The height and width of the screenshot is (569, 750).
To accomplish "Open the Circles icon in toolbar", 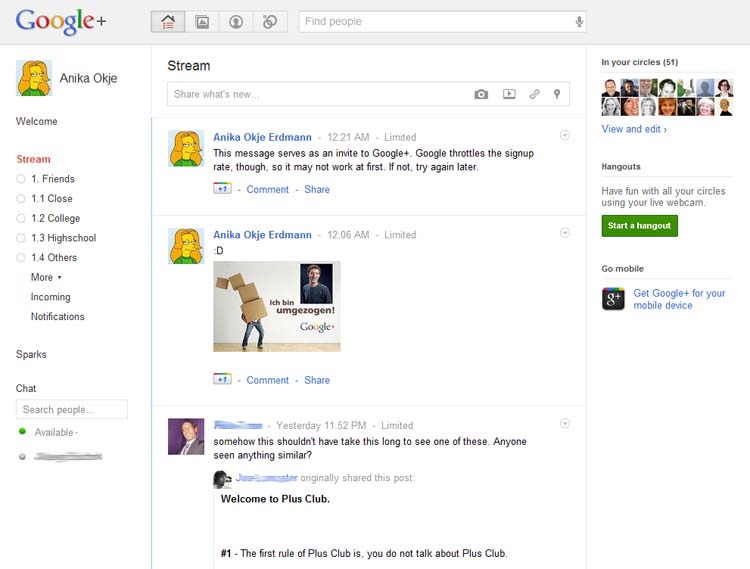I will pos(270,22).
